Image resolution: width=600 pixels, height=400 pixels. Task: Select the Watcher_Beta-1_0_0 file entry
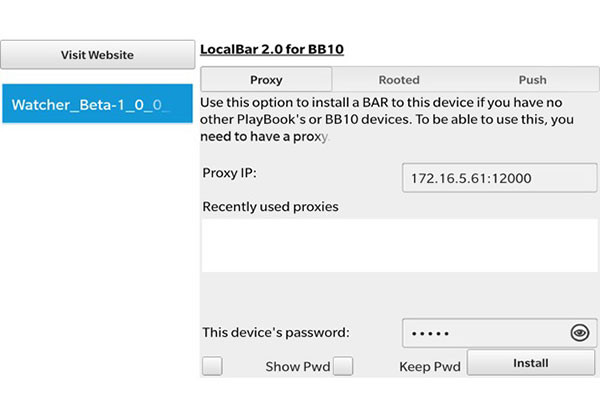click(x=98, y=104)
